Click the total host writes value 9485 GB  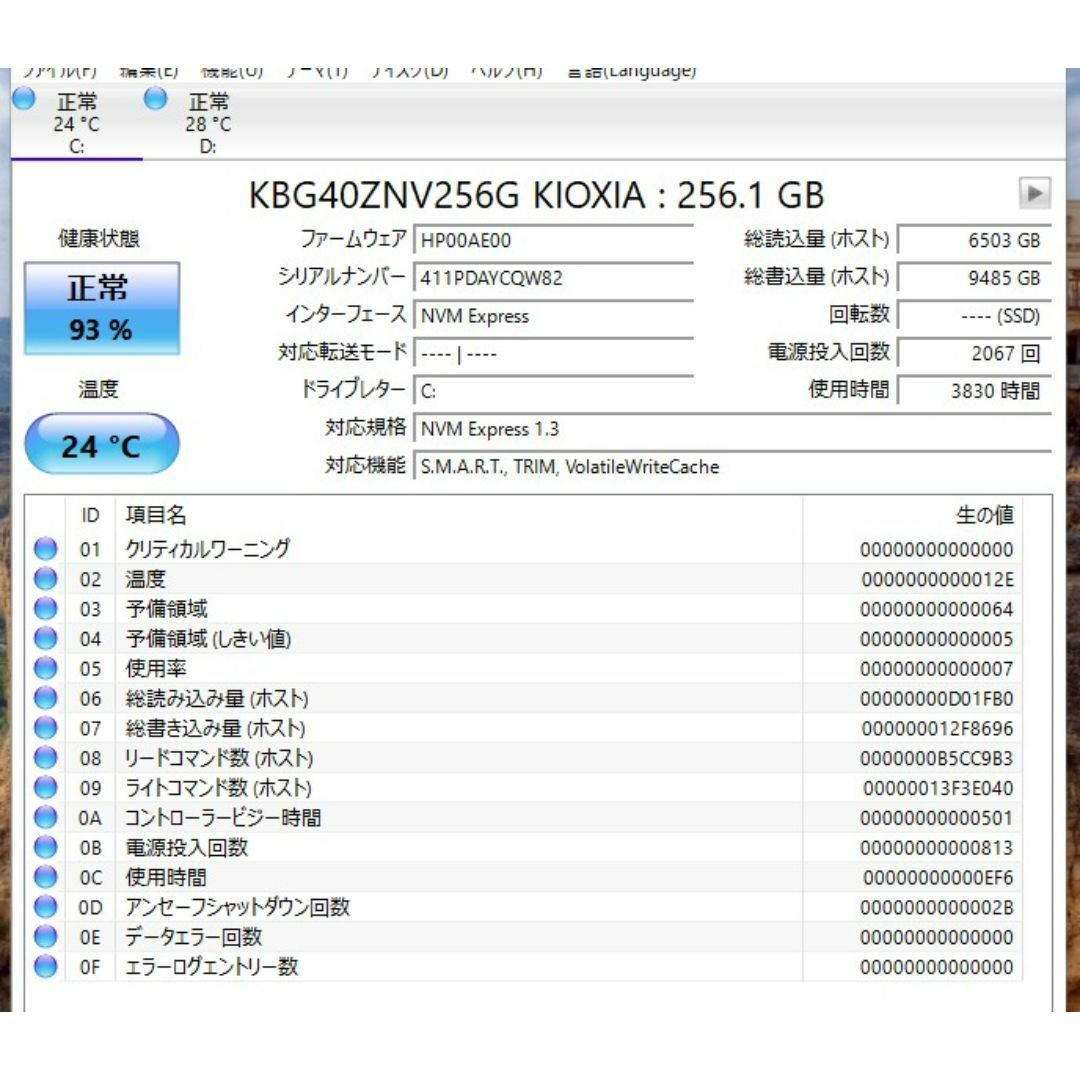[x=975, y=278]
